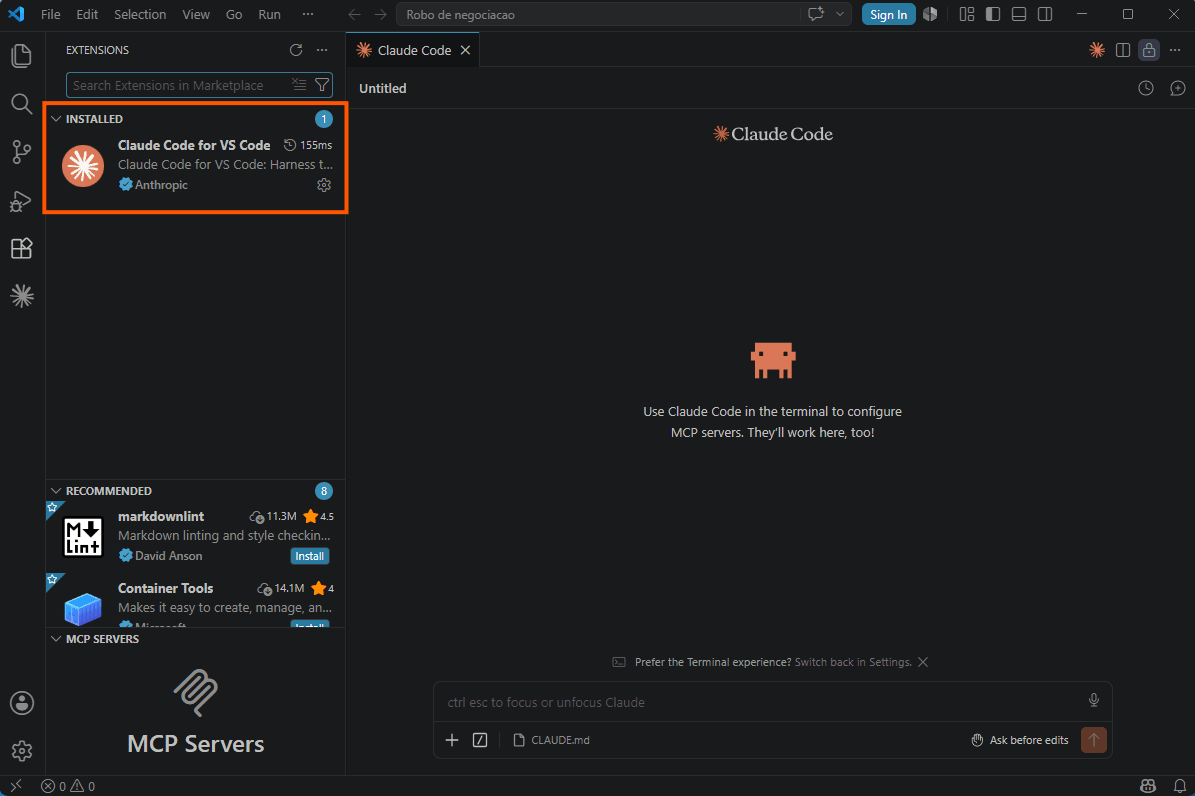This screenshot has height=796, width=1195.
Task: Open the extensions filter funnel
Action: pos(322,85)
